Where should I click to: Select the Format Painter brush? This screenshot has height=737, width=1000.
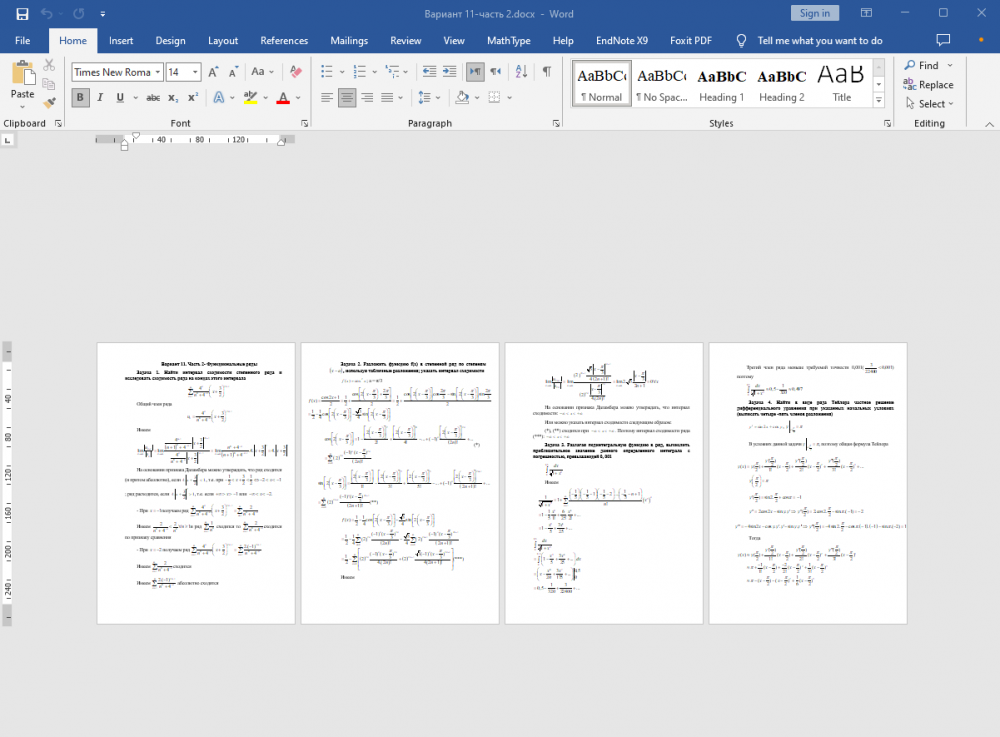click(x=49, y=102)
